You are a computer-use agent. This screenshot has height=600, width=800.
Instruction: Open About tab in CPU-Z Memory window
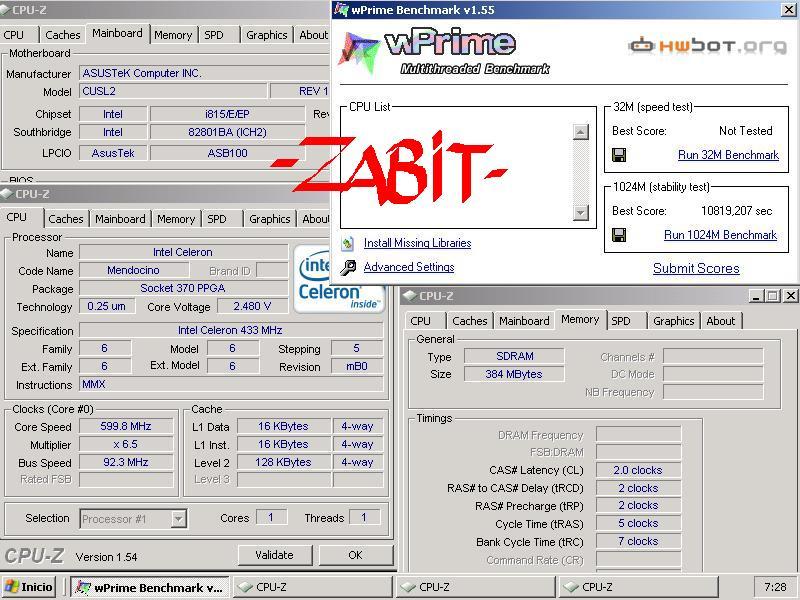click(x=720, y=321)
